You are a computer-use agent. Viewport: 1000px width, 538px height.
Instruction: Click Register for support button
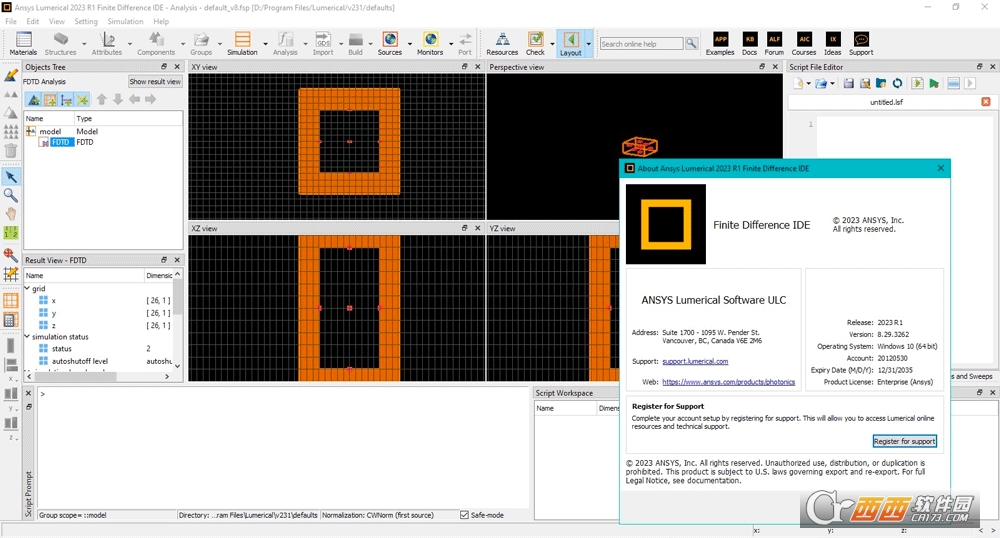[x=904, y=441]
